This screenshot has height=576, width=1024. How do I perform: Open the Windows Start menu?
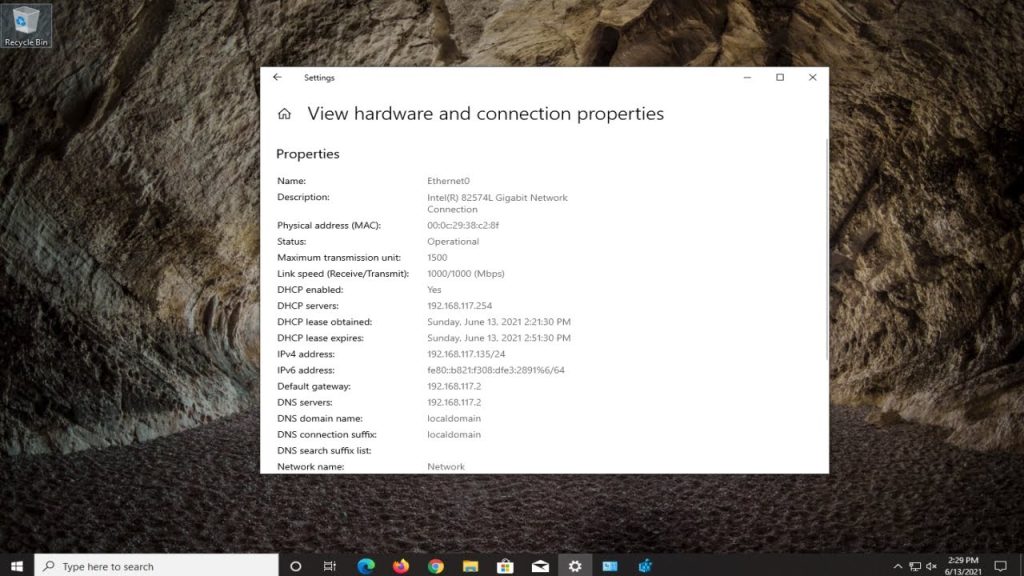tap(17, 566)
